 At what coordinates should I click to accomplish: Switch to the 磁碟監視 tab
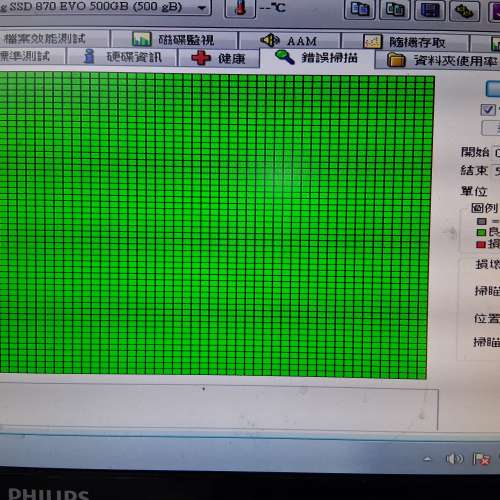click(x=174, y=40)
